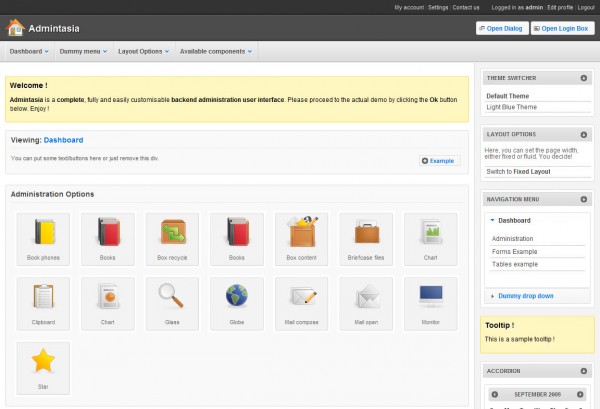This screenshot has height=409, width=600.
Task: Collapse the Layout Options panel toggle icon
Action: (x=584, y=134)
